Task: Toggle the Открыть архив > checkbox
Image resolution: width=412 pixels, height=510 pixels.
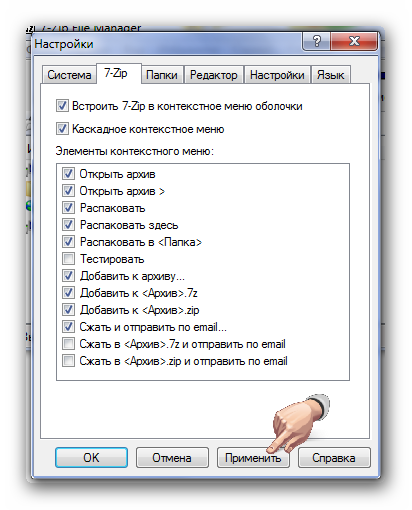Action: (x=68, y=191)
